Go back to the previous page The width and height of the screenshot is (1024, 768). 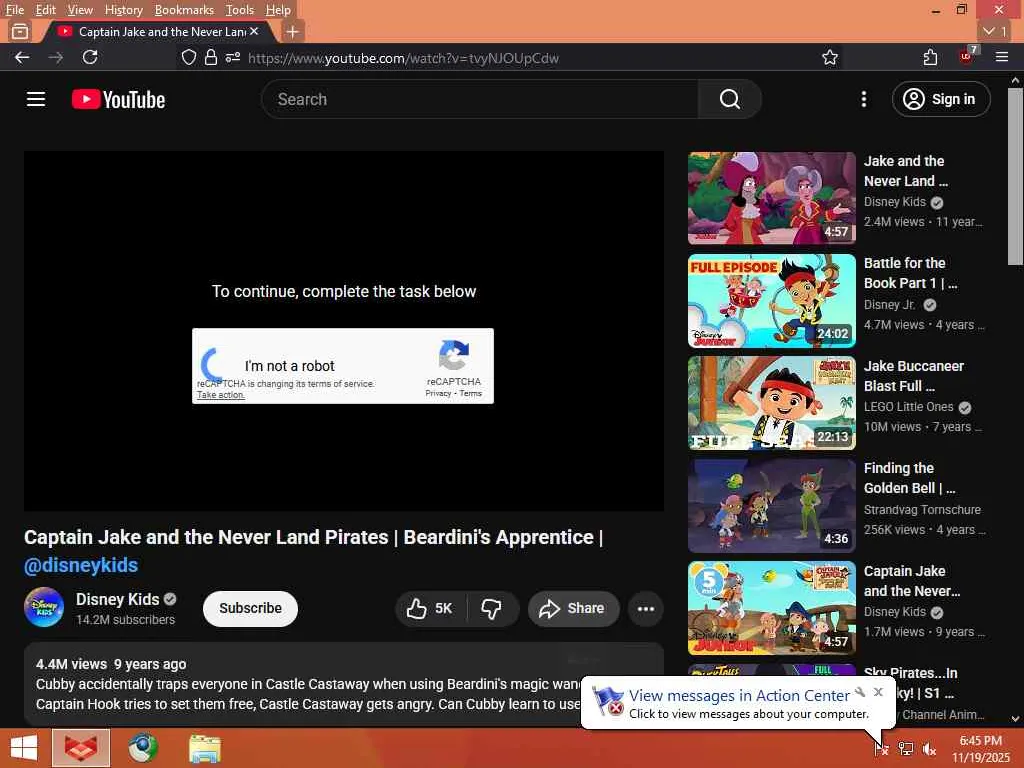22,57
